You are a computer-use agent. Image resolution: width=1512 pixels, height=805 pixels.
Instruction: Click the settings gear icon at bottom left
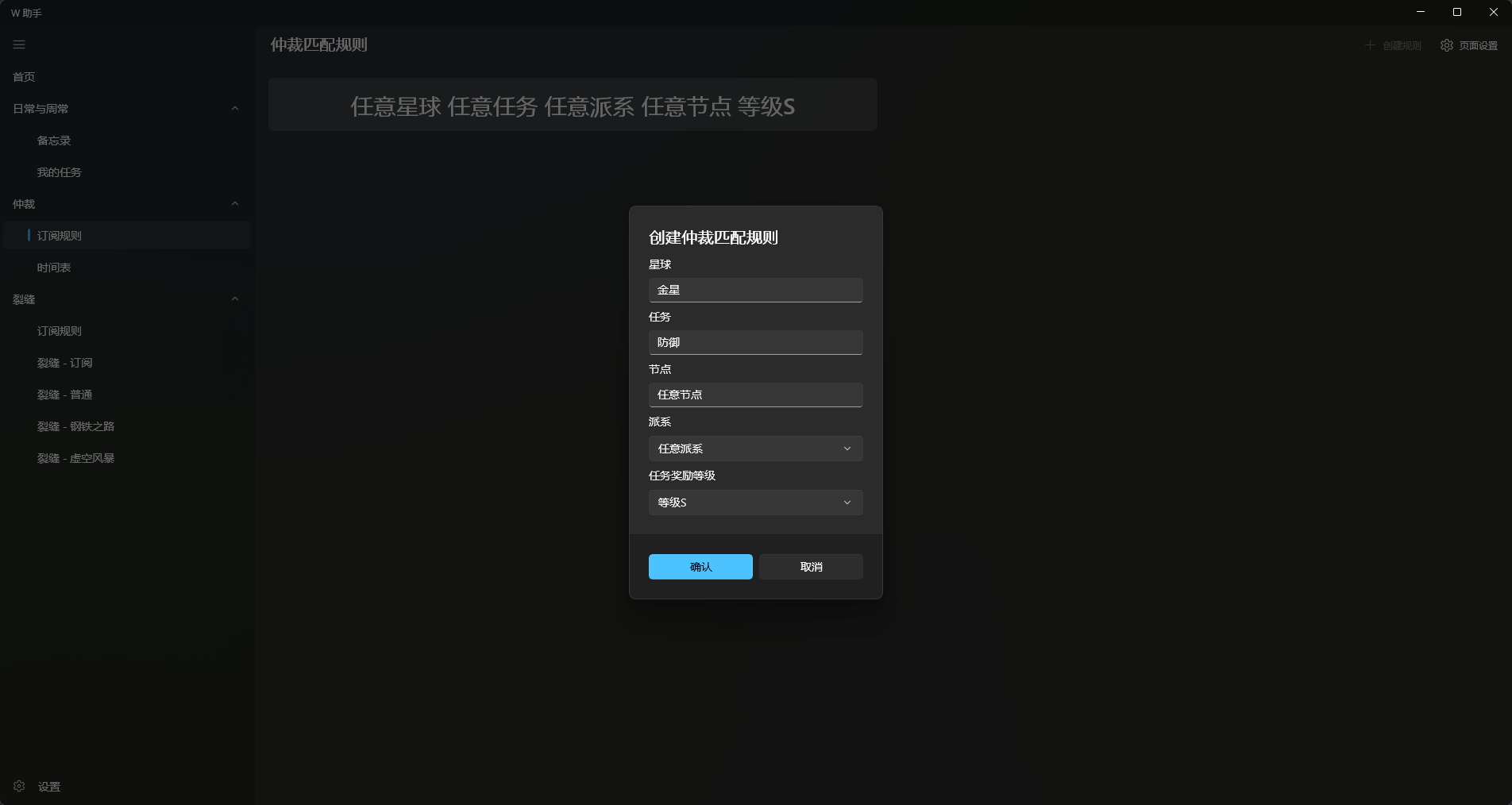click(x=19, y=786)
